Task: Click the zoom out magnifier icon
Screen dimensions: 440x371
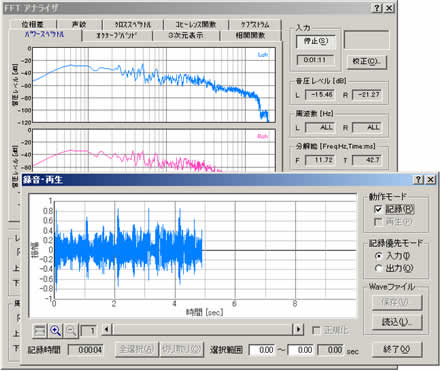Action: point(71,331)
